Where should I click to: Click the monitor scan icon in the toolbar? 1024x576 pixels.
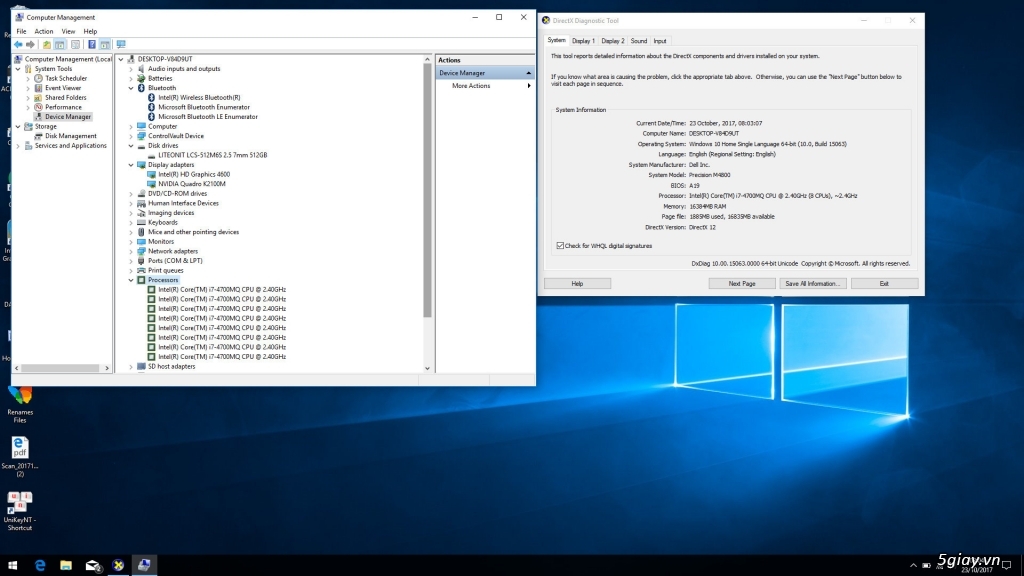tap(121, 45)
